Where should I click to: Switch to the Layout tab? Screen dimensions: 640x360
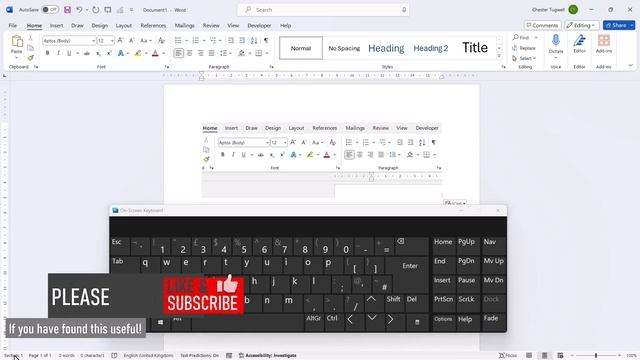click(x=123, y=25)
